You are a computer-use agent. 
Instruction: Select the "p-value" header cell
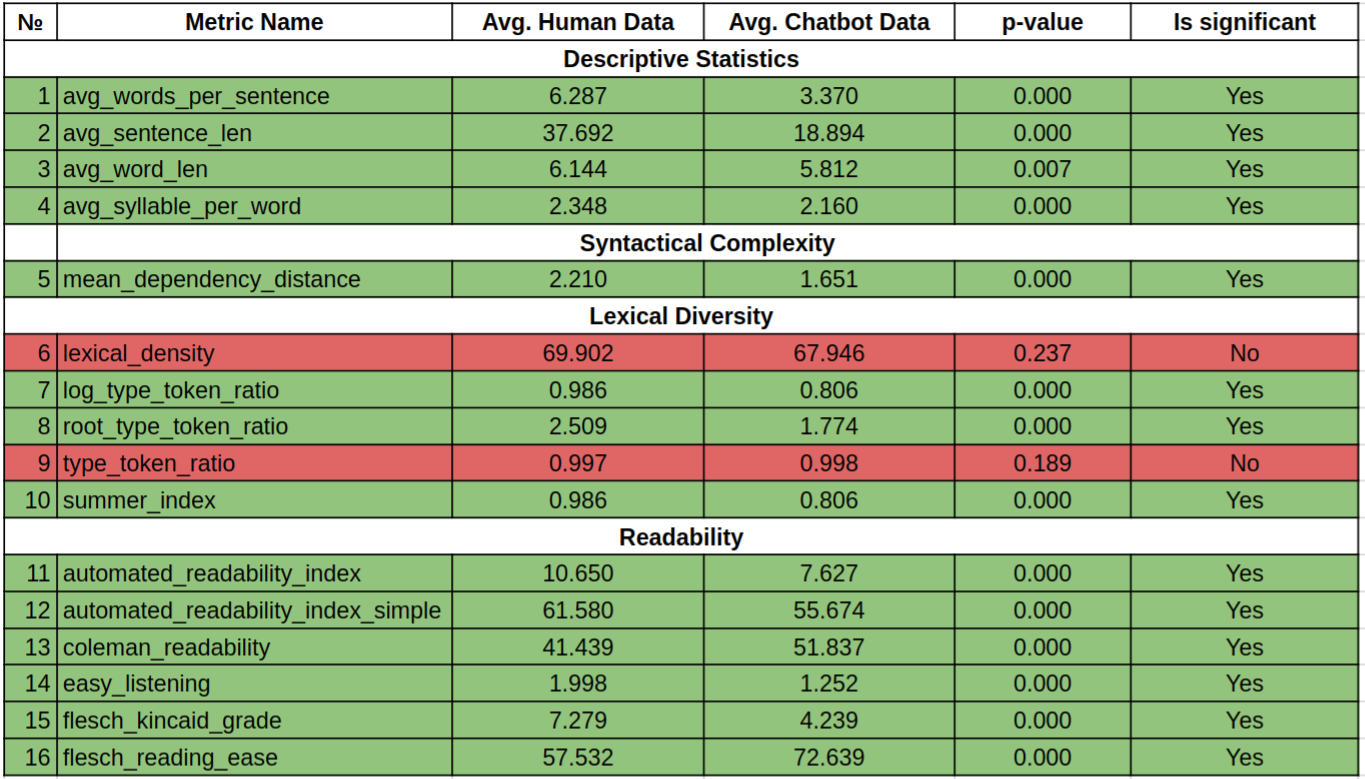[1042, 22]
